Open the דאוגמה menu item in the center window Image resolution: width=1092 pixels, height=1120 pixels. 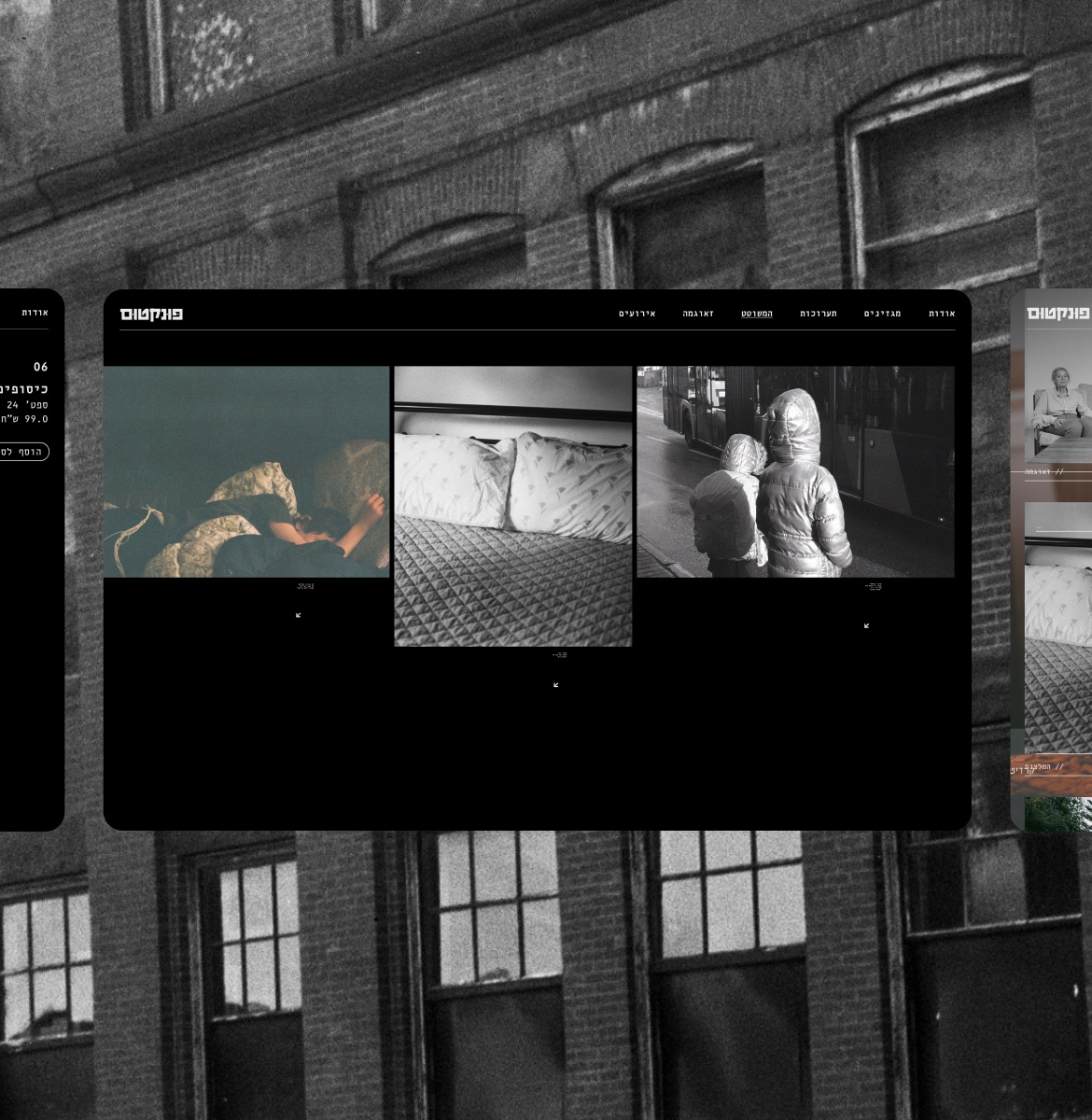click(x=698, y=314)
